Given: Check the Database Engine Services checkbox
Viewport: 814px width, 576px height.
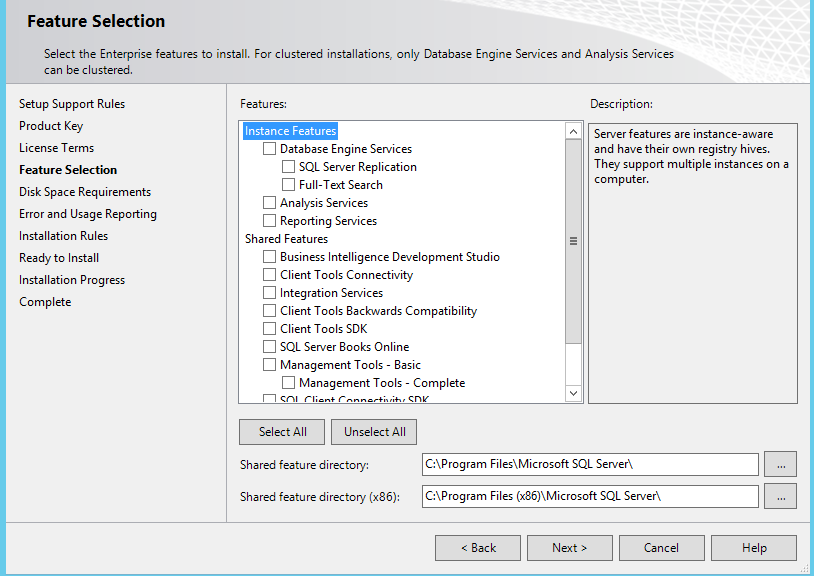Looking at the screenshot, I should tap(269, 149).
